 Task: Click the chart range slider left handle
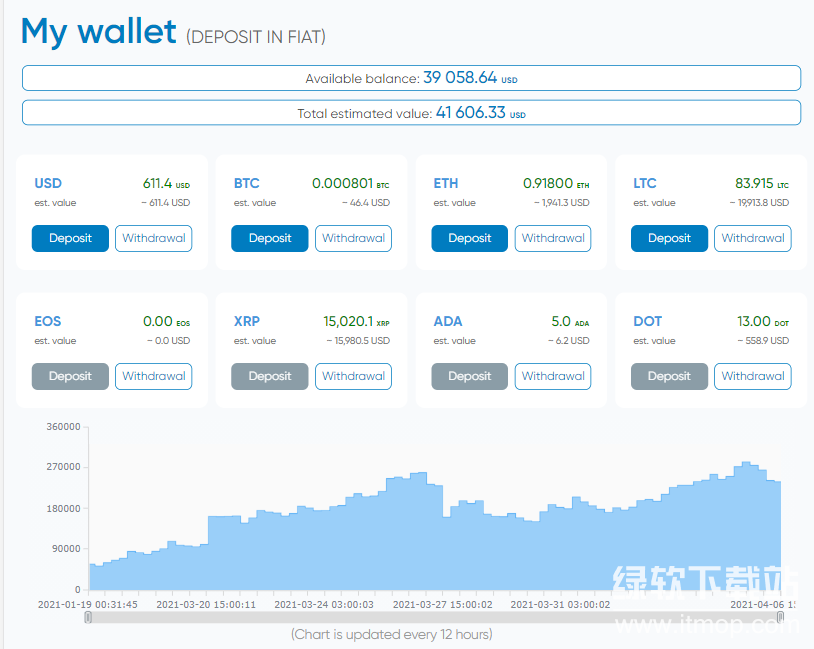(x=88, y=618)
